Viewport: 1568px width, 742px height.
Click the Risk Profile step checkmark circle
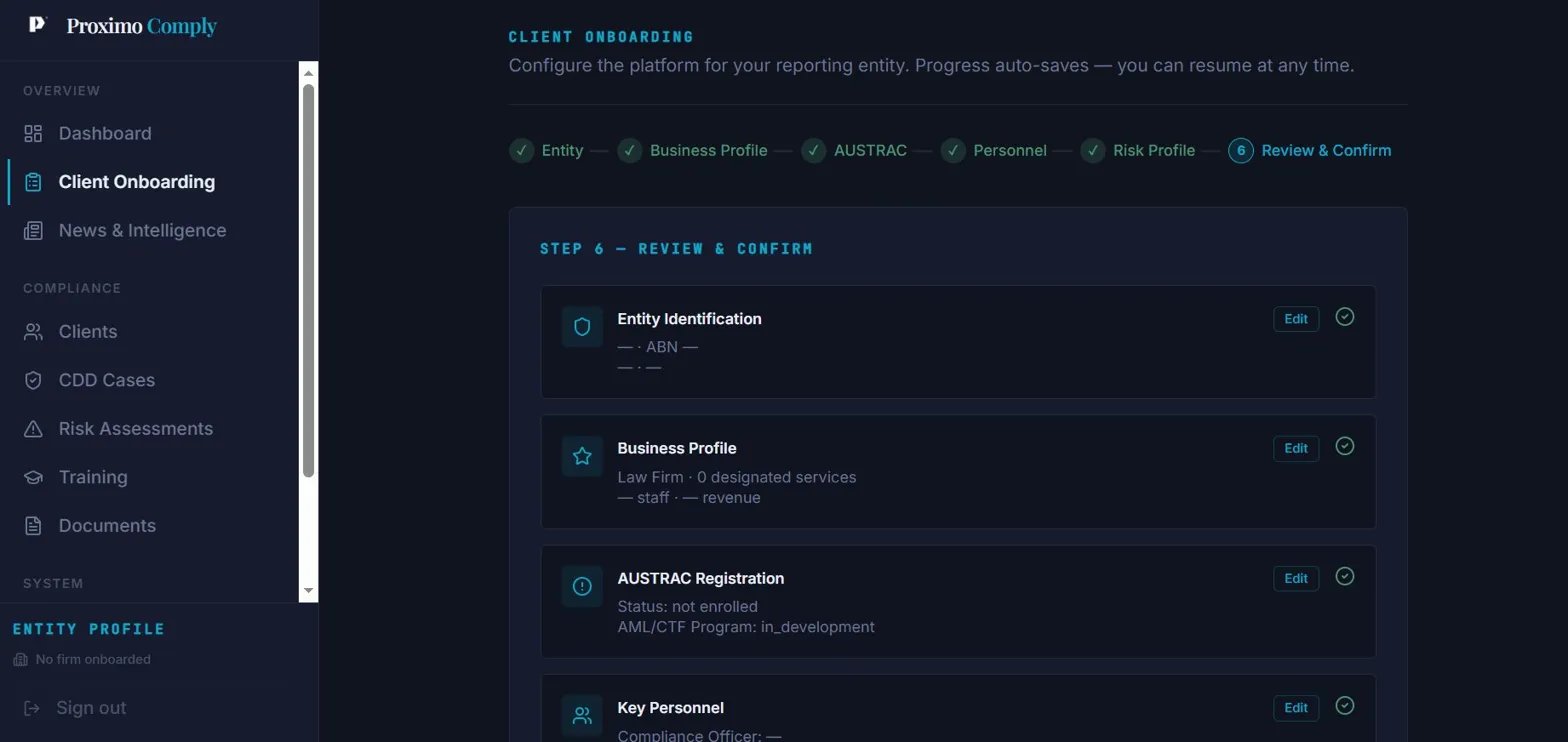(x=1093, y=151)
